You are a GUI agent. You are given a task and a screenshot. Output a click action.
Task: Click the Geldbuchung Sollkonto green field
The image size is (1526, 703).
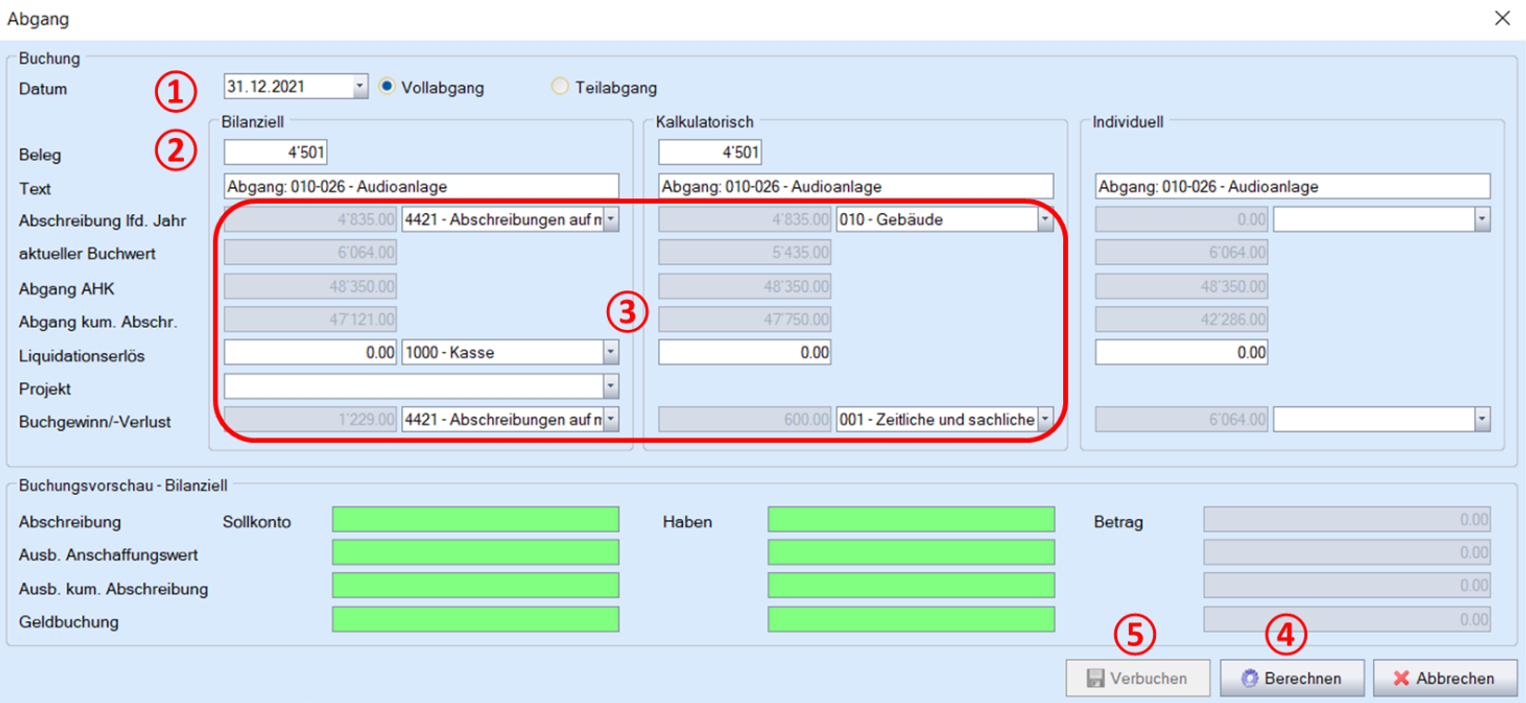coord(476,619)
